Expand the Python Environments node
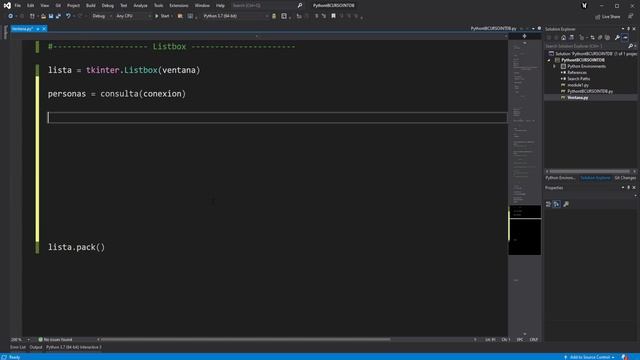Screen dimensions: 640x360 click(555, 66)
